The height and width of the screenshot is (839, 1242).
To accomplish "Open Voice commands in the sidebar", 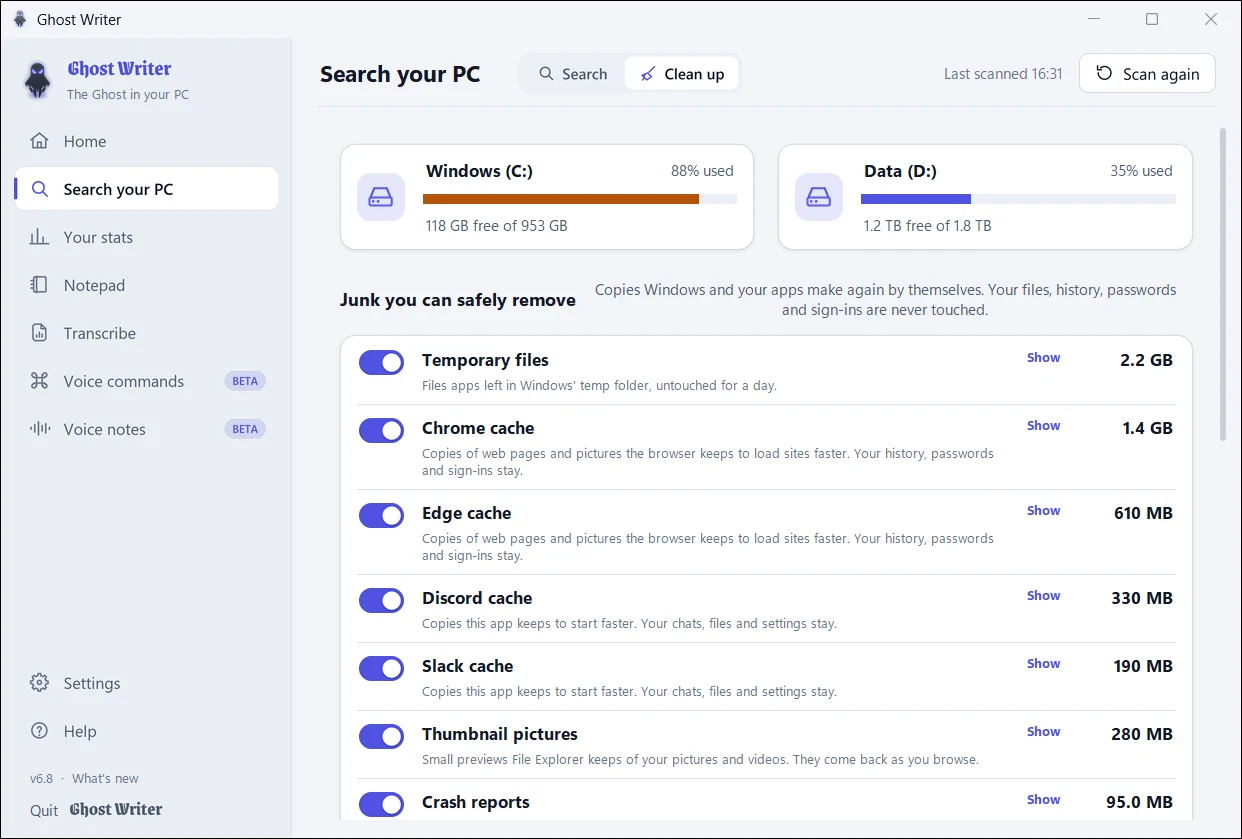I will click(x=146, y=381).
